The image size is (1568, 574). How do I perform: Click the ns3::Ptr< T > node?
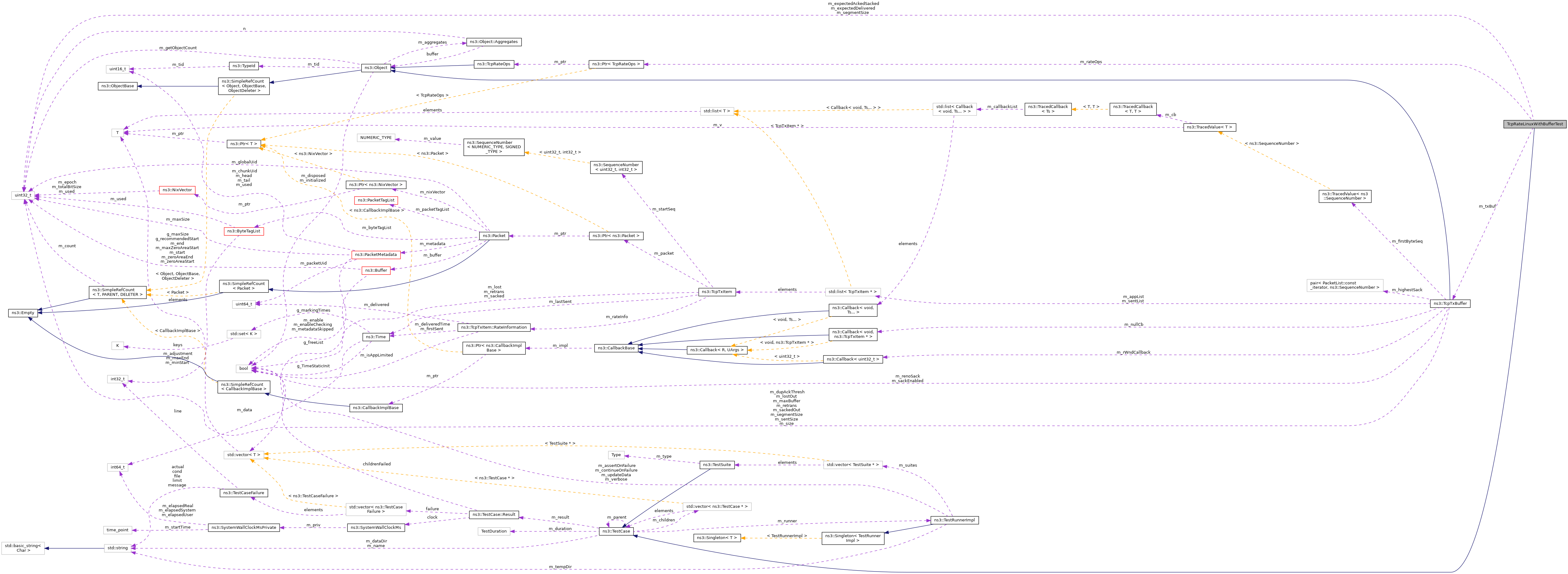click(x=243, y=144)
